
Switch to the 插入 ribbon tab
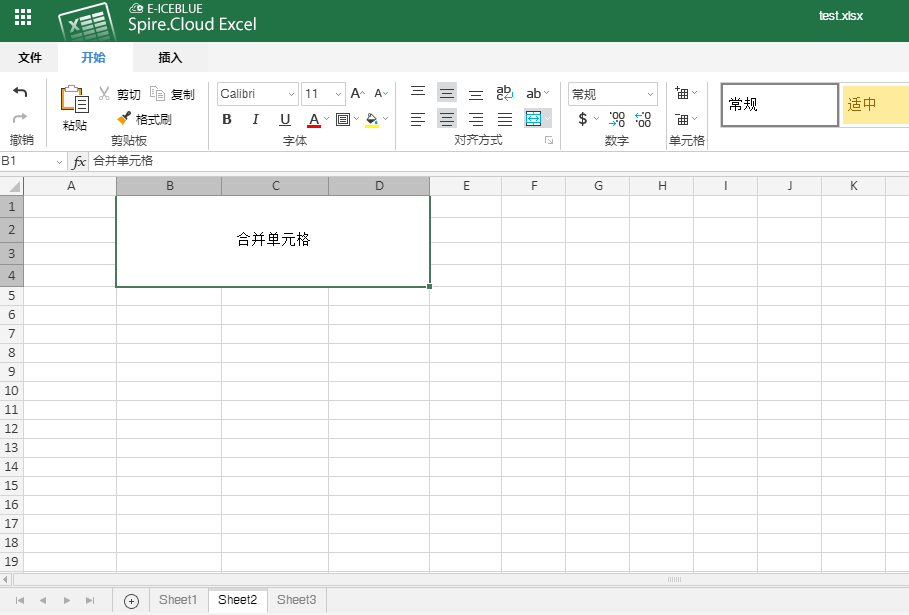pyautogui.click(x=168, y=58)
